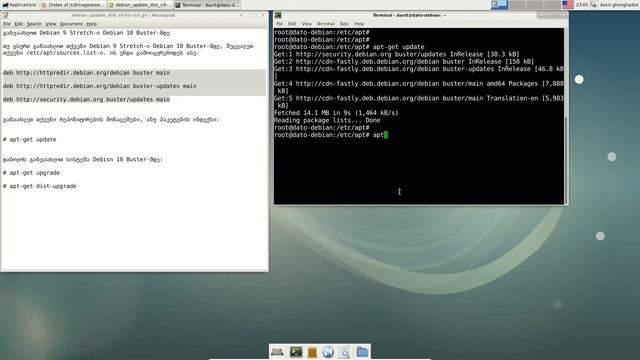
Task: Click the 'apt-get update' command line in terminal
Action: coord(349,47)
